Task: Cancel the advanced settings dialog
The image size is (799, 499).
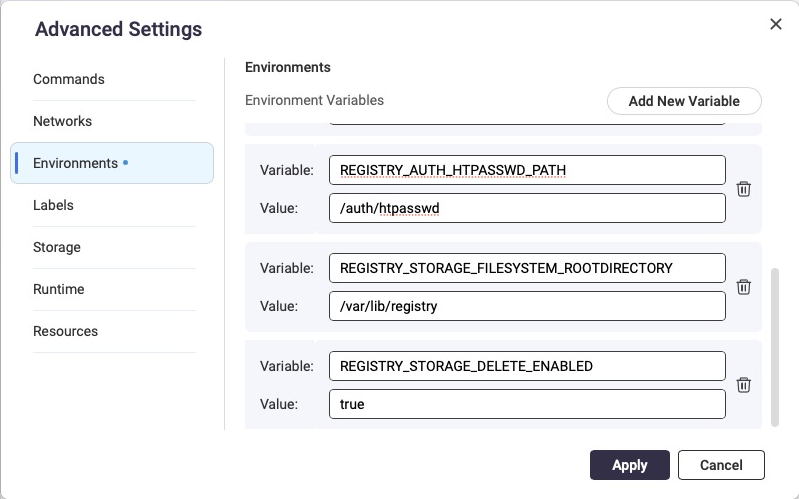Action: pos(720,465)
